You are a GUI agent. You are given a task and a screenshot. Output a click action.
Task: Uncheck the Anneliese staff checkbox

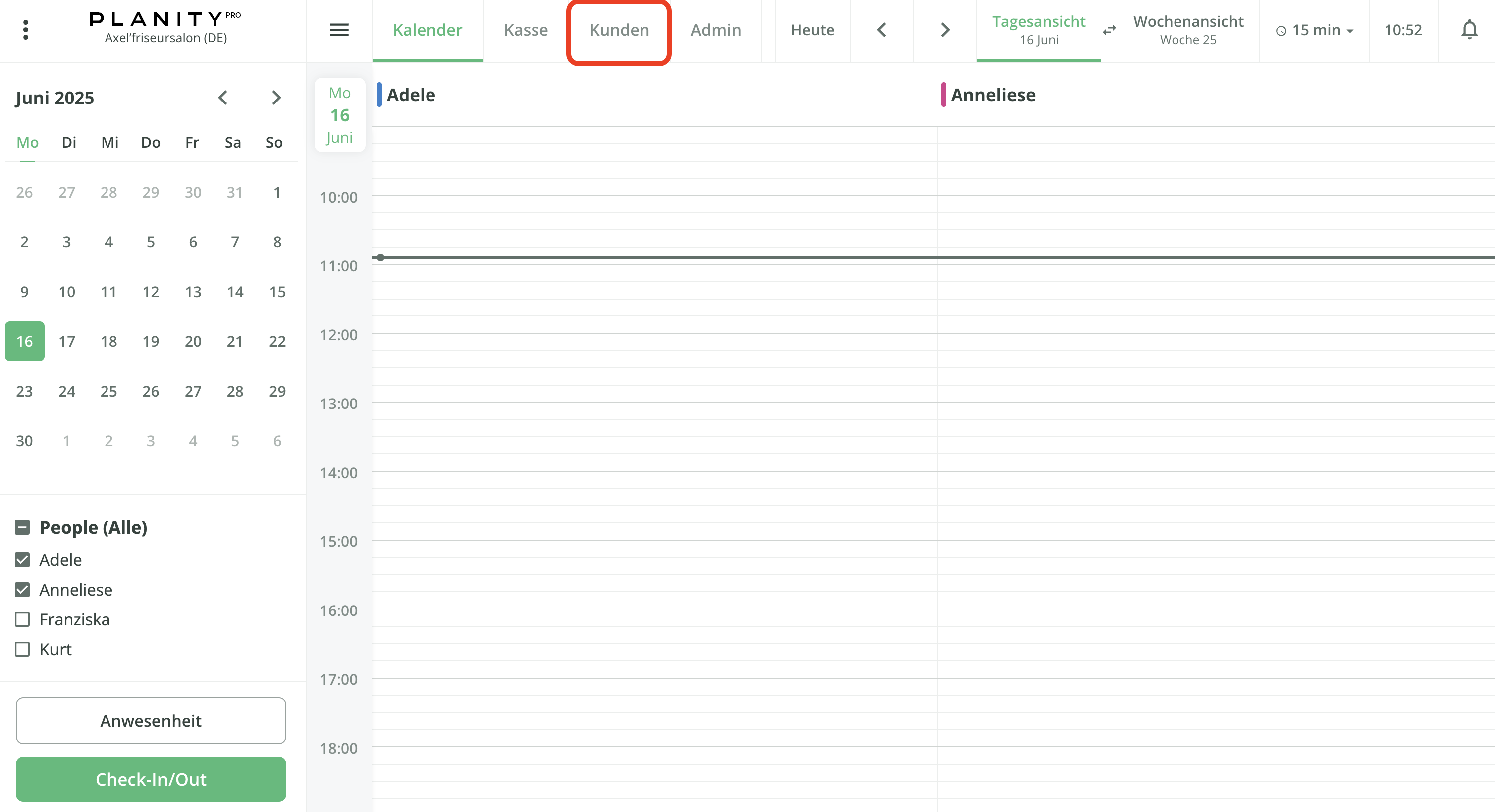22,590
